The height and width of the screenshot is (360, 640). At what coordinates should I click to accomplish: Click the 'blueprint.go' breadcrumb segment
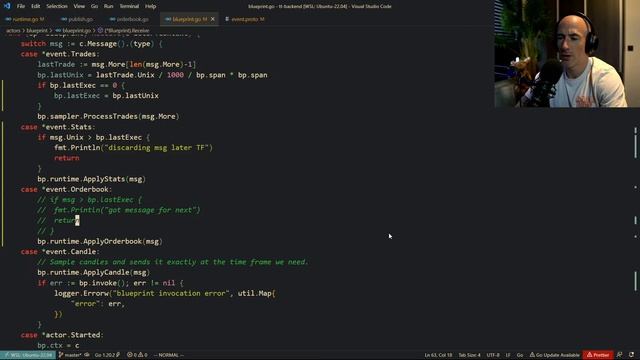(76, 31)
